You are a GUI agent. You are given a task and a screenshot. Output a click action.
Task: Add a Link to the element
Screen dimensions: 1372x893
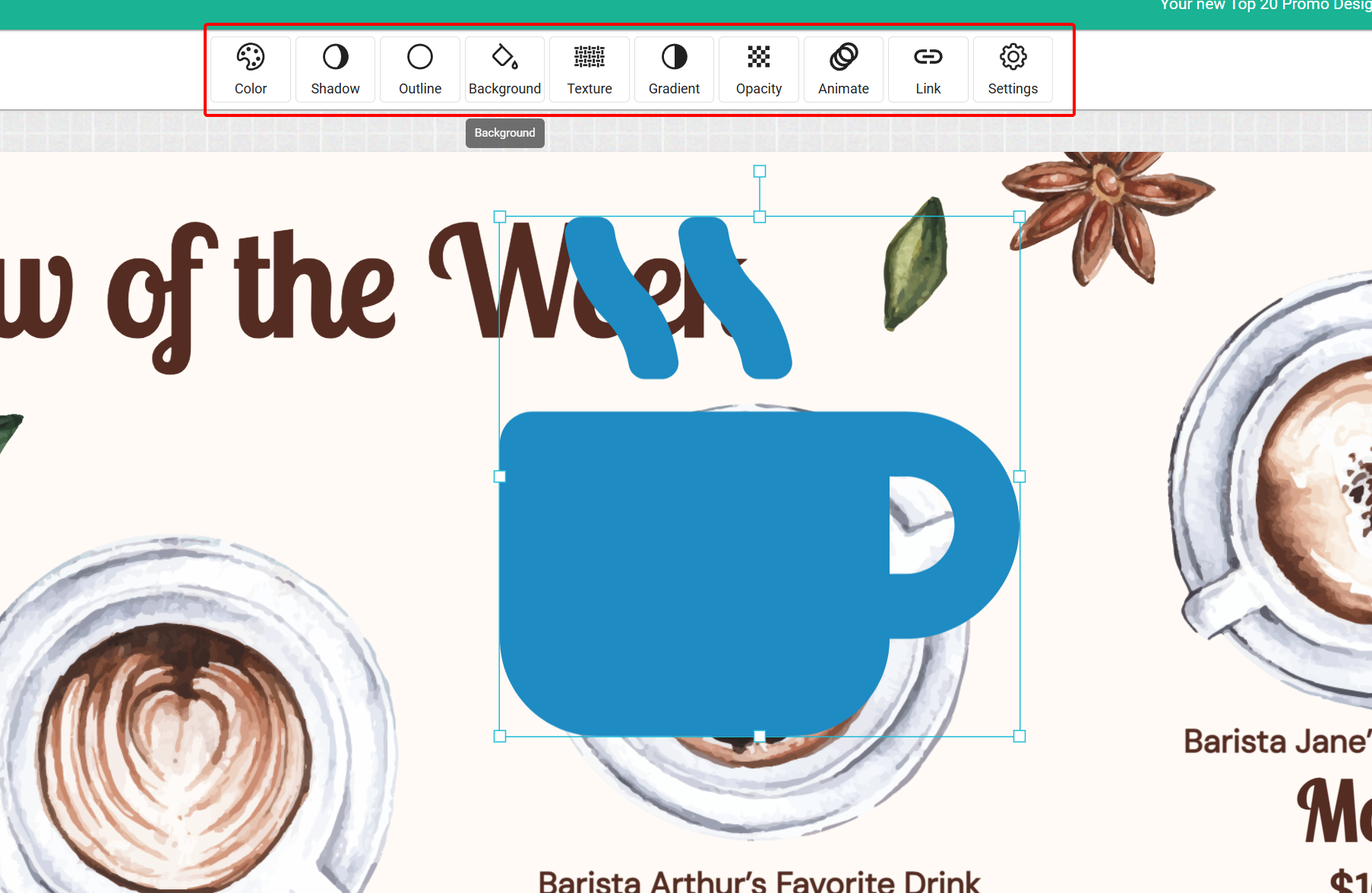point(928,69)
